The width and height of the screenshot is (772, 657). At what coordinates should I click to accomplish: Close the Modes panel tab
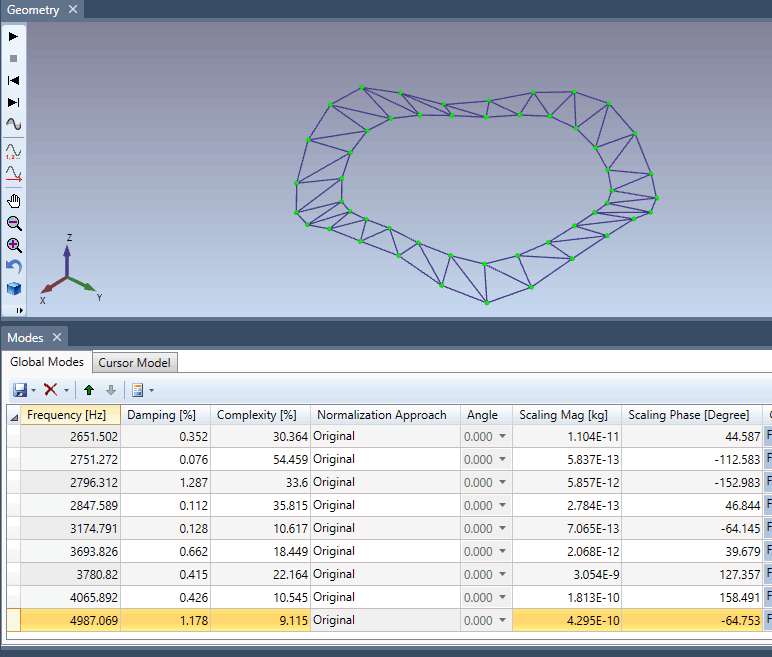57,338
